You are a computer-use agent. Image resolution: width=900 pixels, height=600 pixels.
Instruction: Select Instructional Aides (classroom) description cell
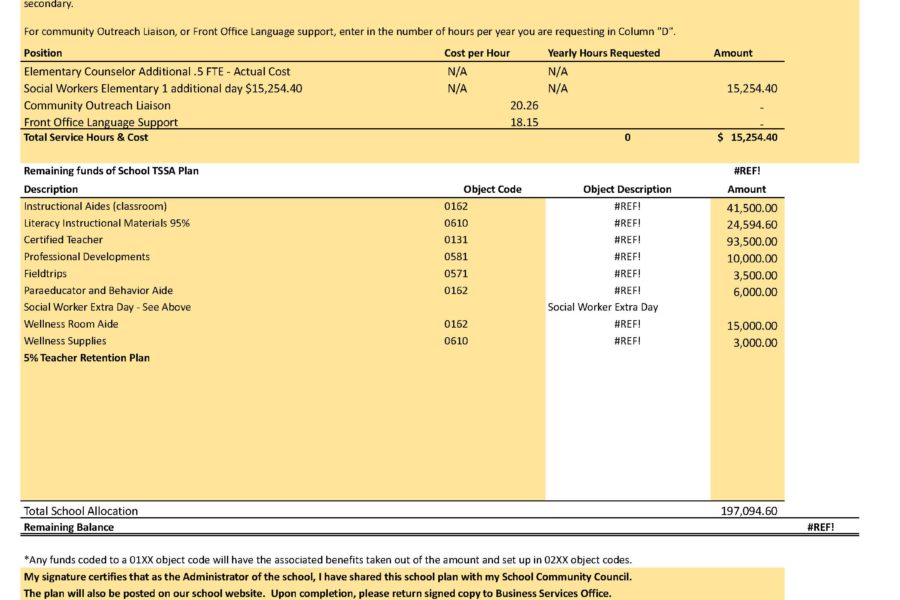(x=95, y=206)
